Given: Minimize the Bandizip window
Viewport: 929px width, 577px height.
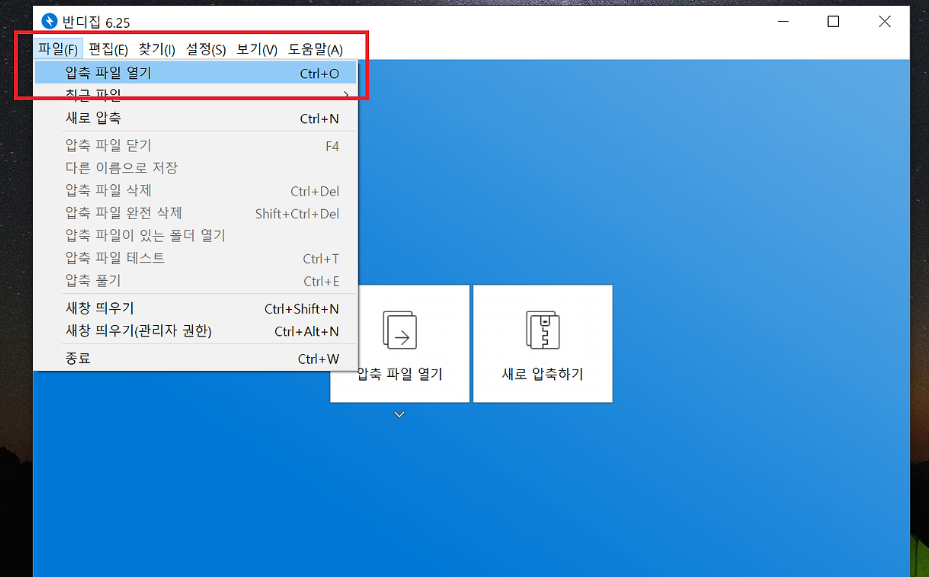Looking at the screenshot, I should tap(783, 21).
